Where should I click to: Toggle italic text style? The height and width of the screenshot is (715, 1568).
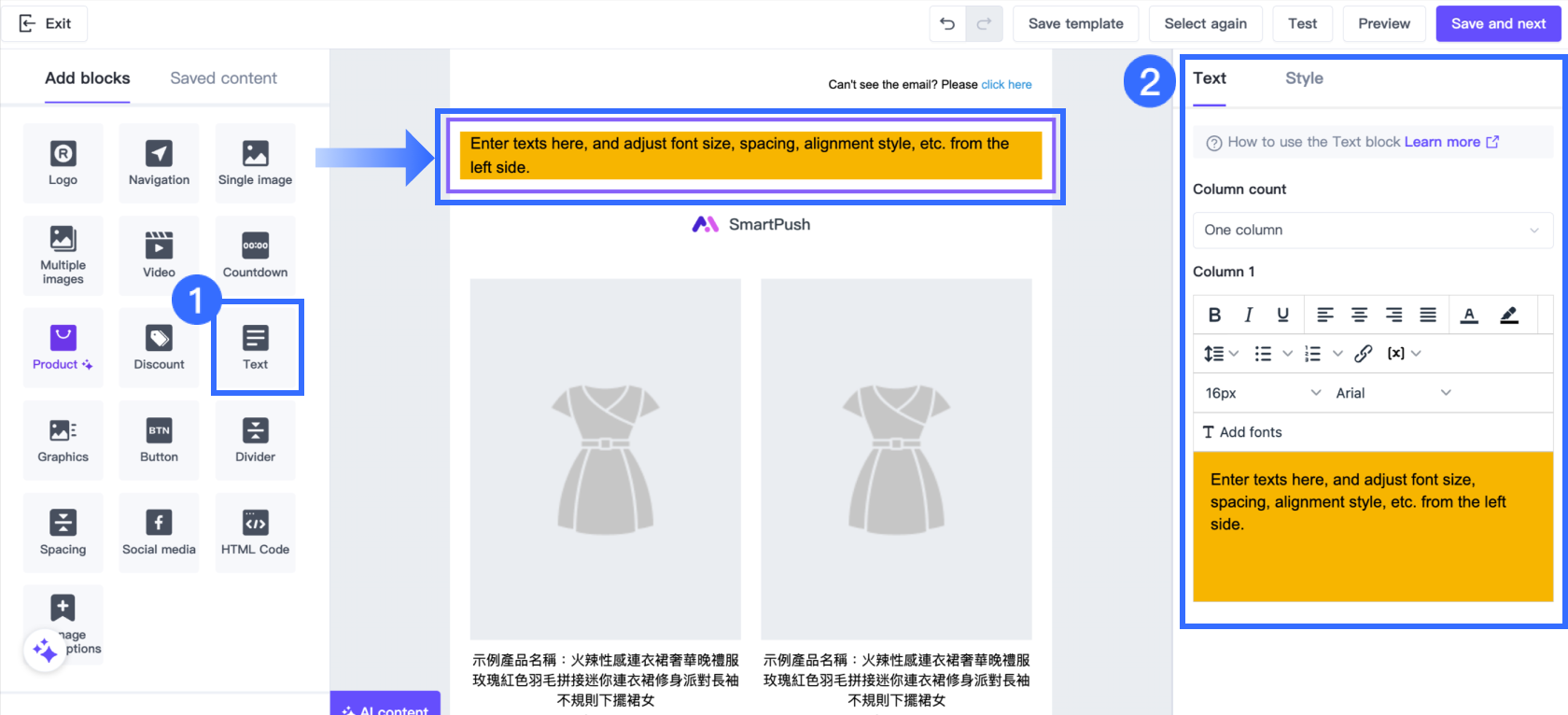point(1248,315)
